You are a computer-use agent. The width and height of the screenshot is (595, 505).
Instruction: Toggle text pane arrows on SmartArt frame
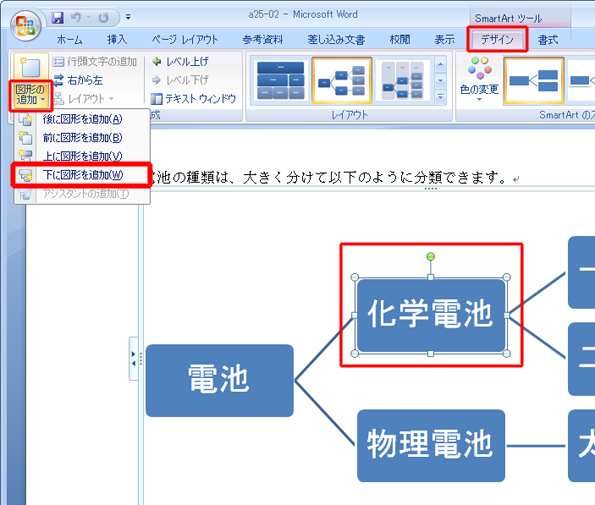pyautogui.click(x=133, y=358)
